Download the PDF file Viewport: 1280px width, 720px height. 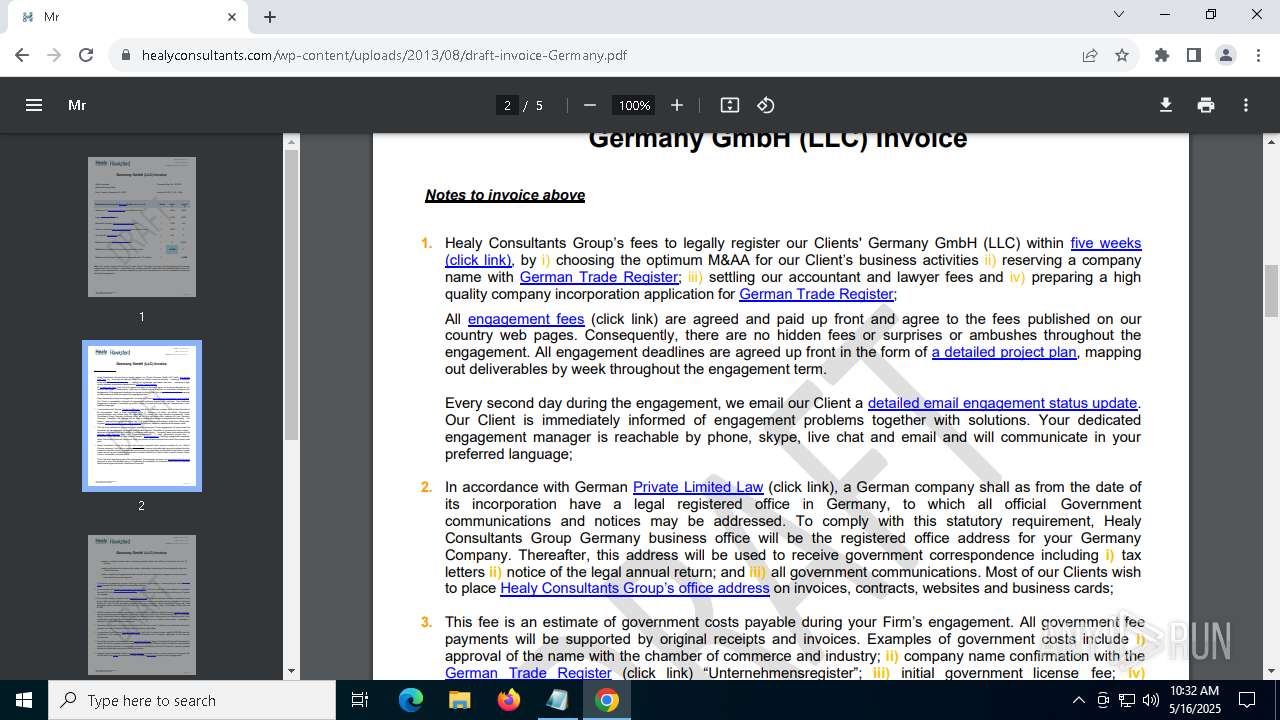[1166, 105]
